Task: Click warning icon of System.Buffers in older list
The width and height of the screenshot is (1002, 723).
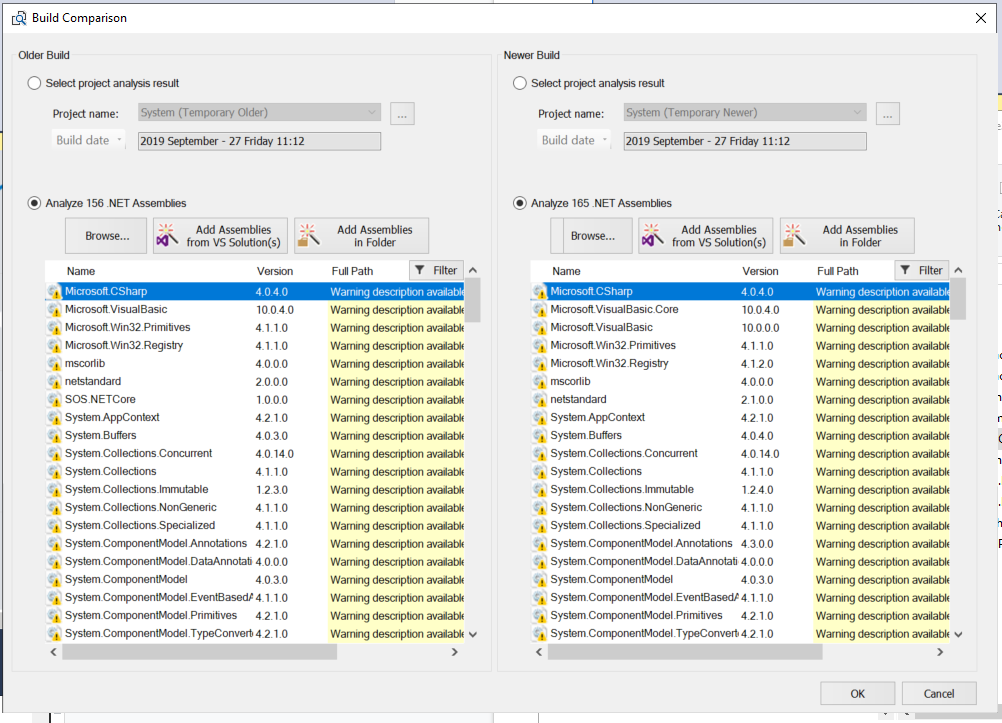Action: coord(54,436)
